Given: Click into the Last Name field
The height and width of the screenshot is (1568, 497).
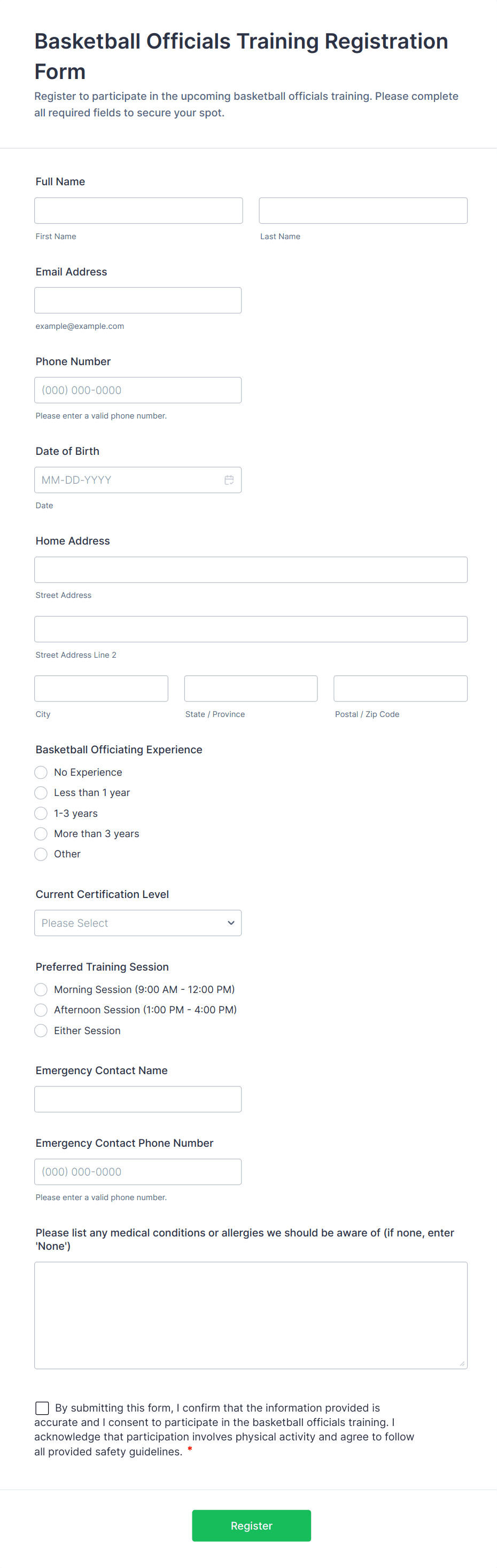Looking at the screenshot, I should [x=363, y=210].
